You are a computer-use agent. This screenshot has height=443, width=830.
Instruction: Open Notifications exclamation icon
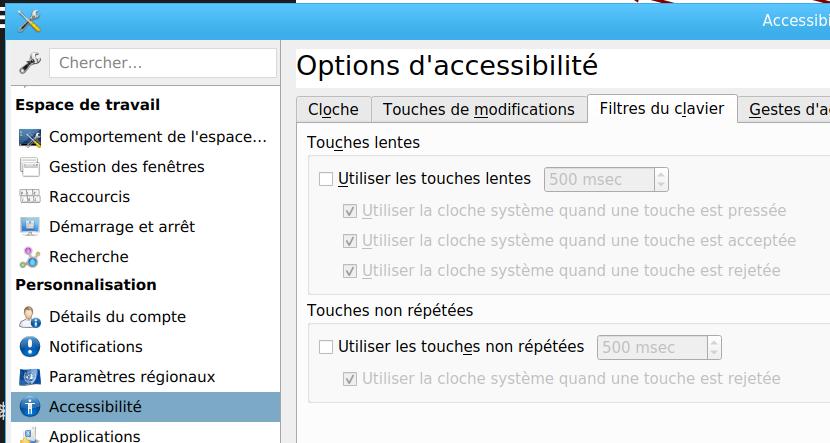(x=30, y=347)
